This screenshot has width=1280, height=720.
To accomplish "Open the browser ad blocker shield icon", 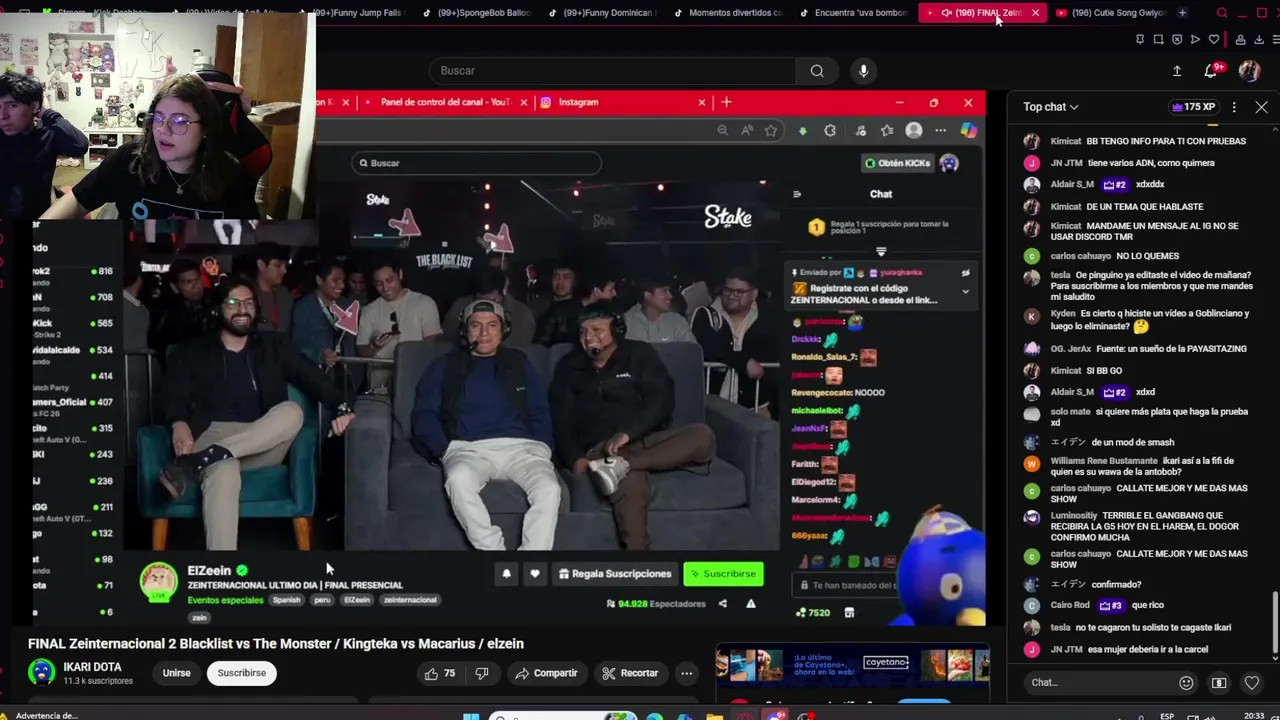I will click(1176, 39).
